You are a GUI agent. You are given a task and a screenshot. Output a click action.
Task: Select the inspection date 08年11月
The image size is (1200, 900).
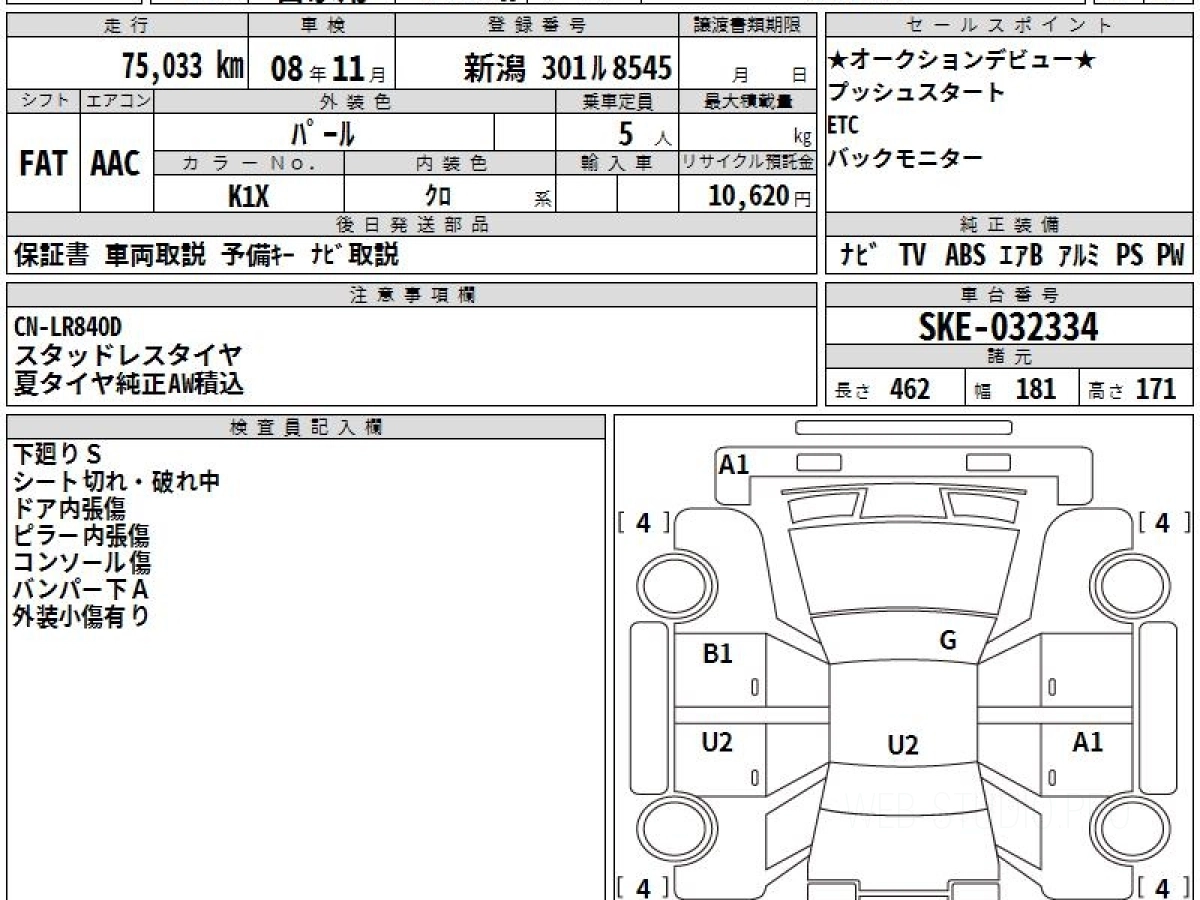(327, 69)
